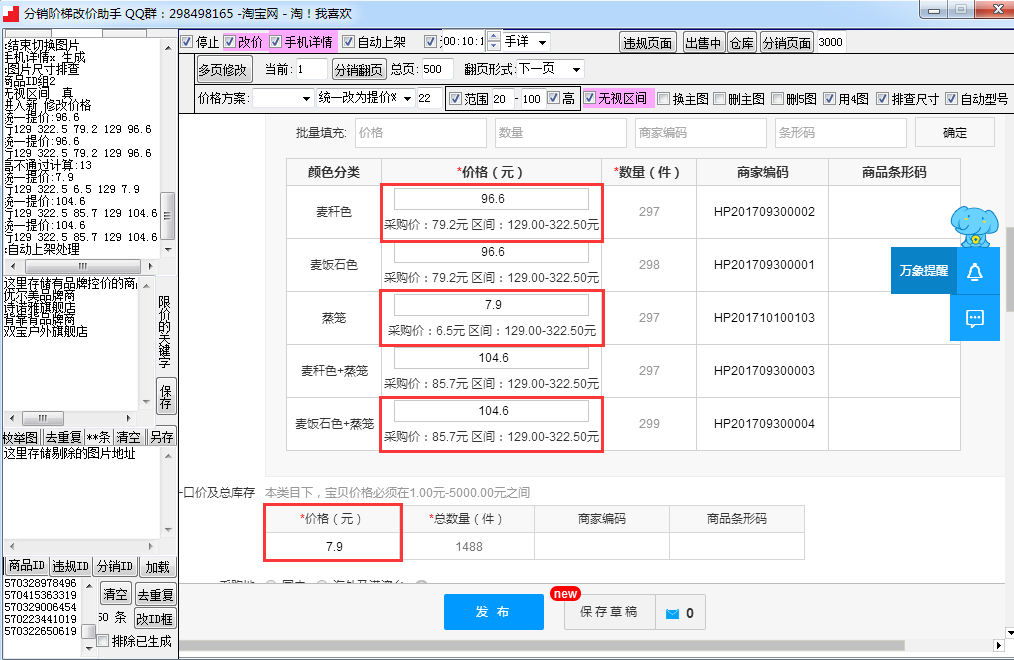
Task: Switch to the 违规ID tab
Action: pos(70,566)
